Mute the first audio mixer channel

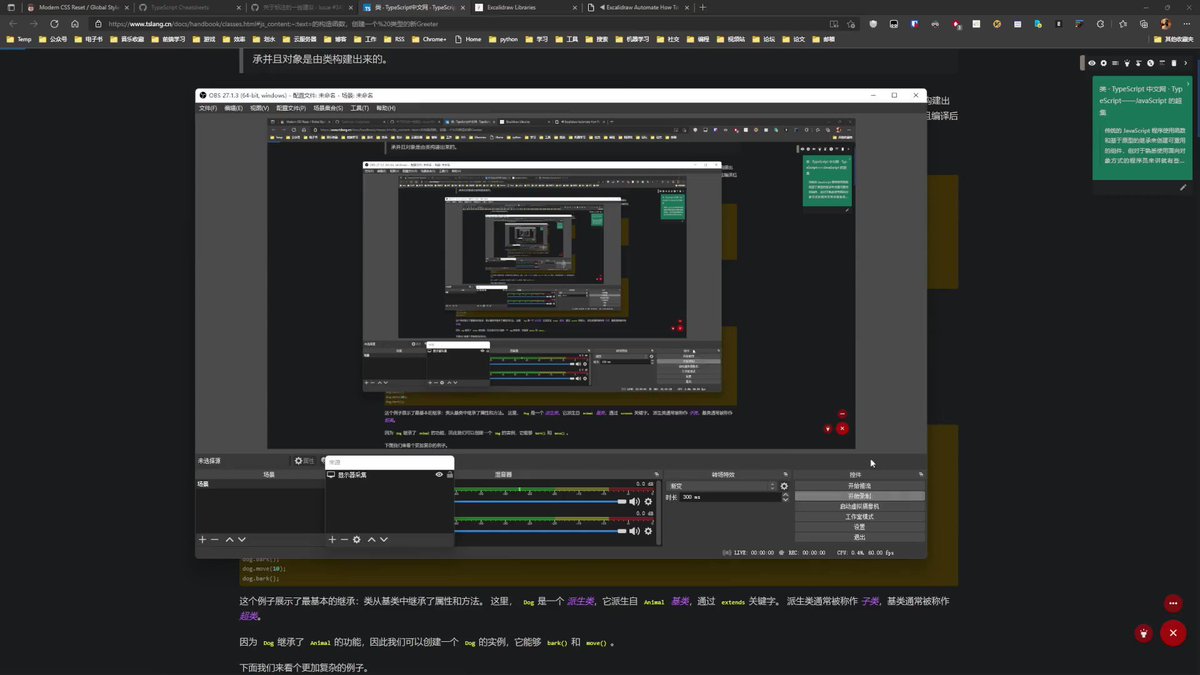(634, 501)
